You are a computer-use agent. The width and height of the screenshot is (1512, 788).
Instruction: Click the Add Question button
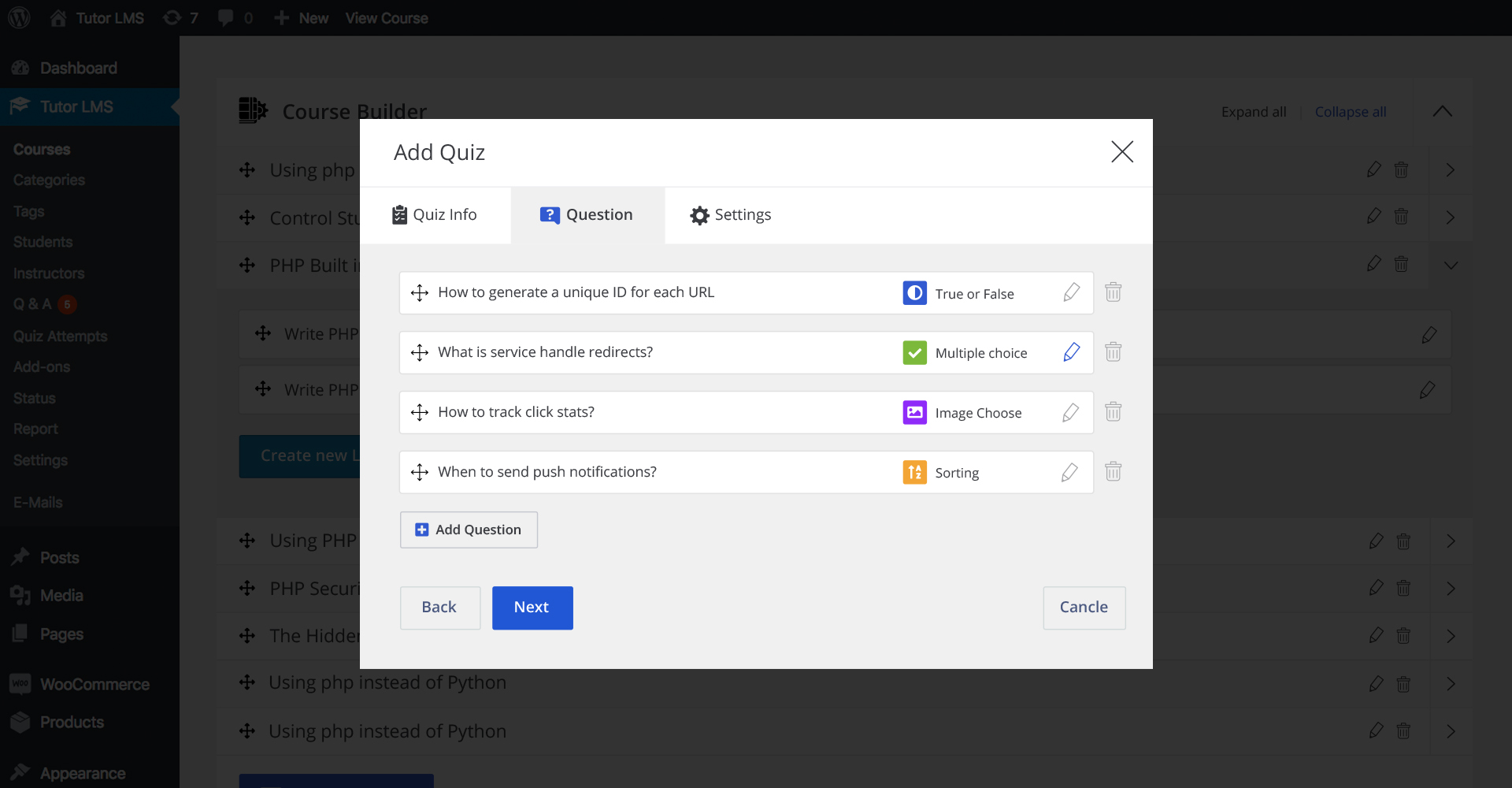pyautogui.click(x=469, y=530)
